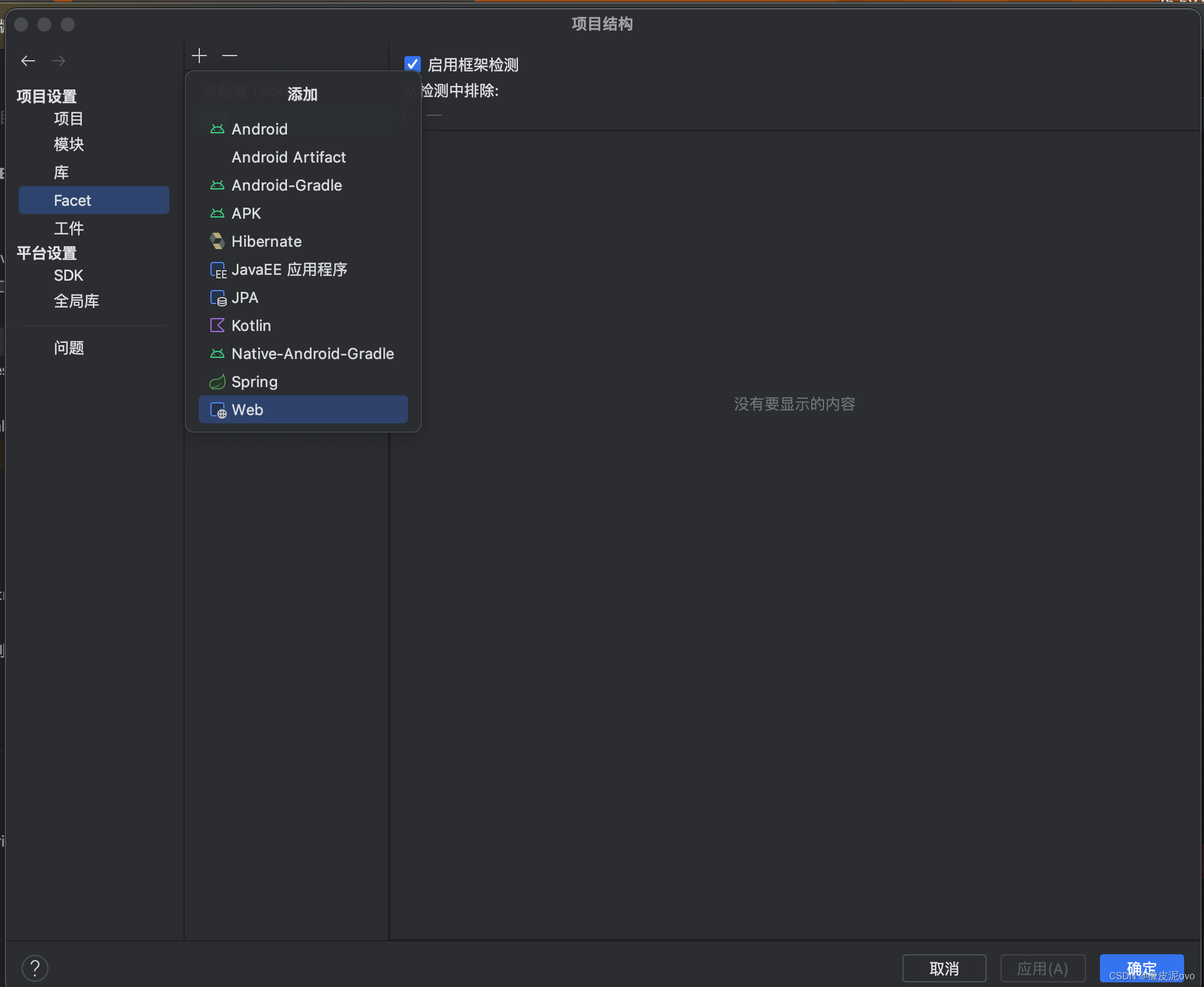Image resolution: width=1204 pixels, height=987 pixels.
Task: Select Android-Gradle facet type
Action: click(x=303, y=185)
